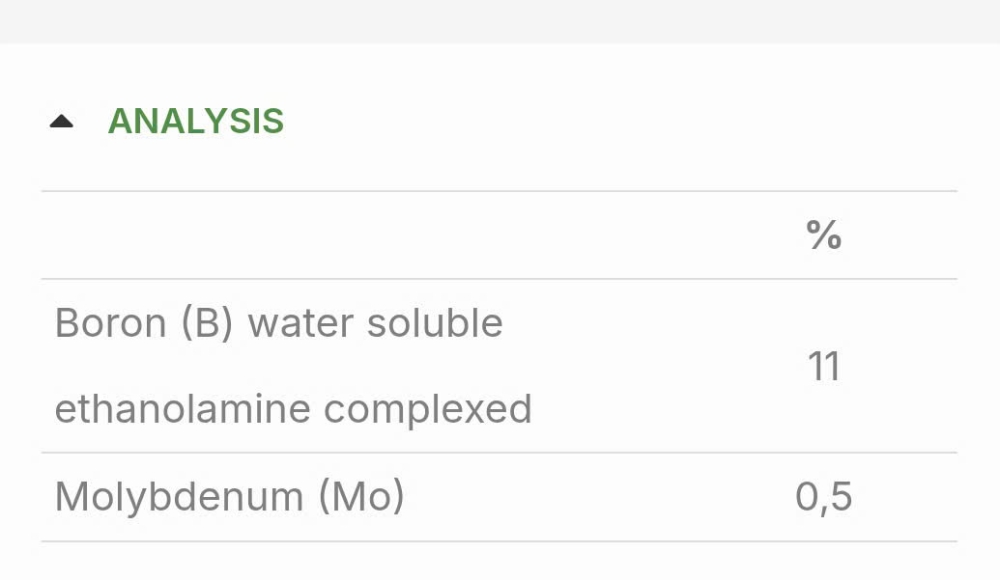Click the word 'soluble' in the Boron row
This screenshot has height=580, width=1000.
(435, 323)
